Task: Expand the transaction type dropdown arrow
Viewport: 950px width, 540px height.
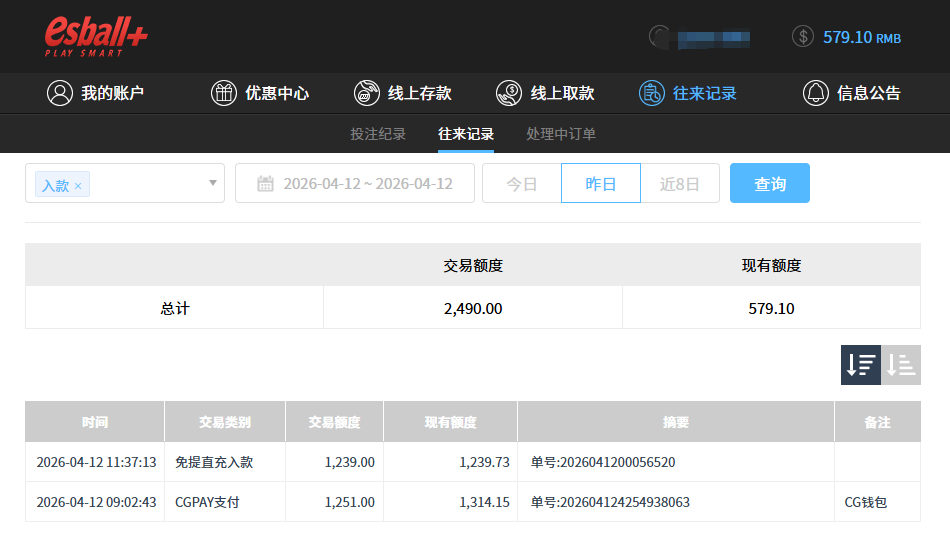Action: [212, 183]
